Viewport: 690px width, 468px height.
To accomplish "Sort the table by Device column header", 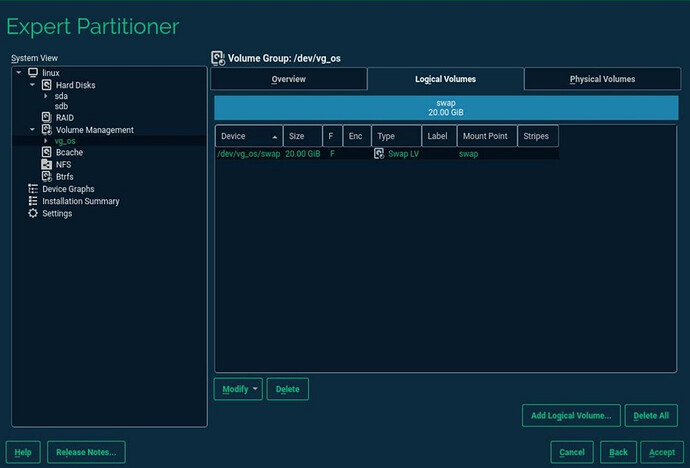I will (248, 136).
